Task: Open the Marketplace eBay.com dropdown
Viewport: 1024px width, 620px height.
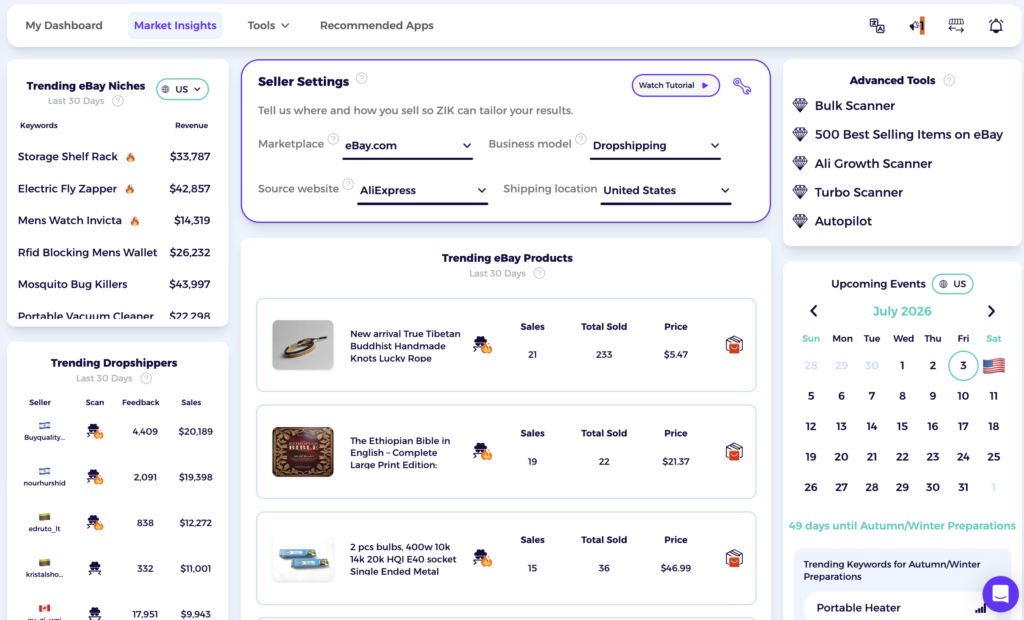Action: click(408, 146)
